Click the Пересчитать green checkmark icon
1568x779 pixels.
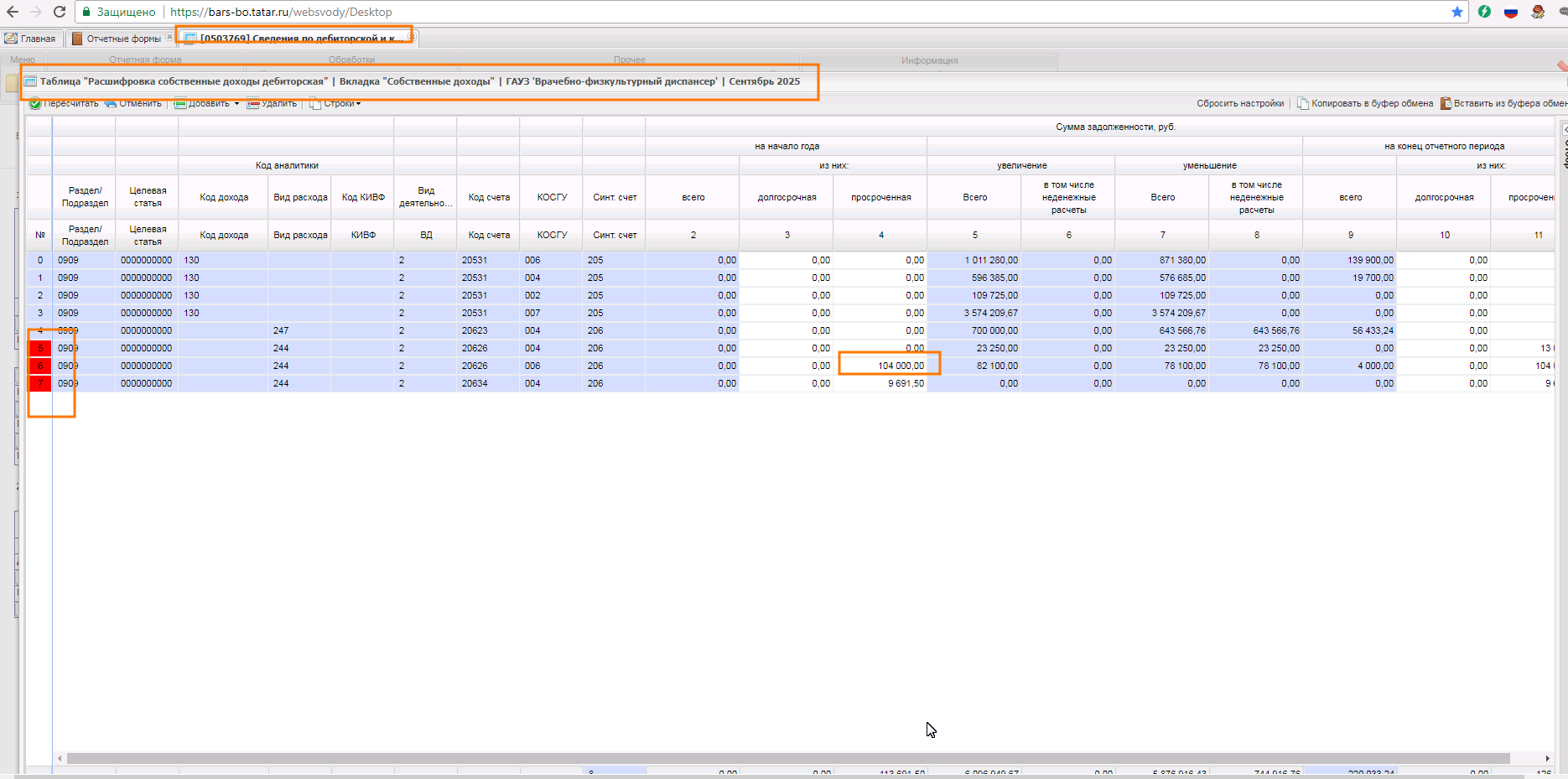click(x=35, y=104)
